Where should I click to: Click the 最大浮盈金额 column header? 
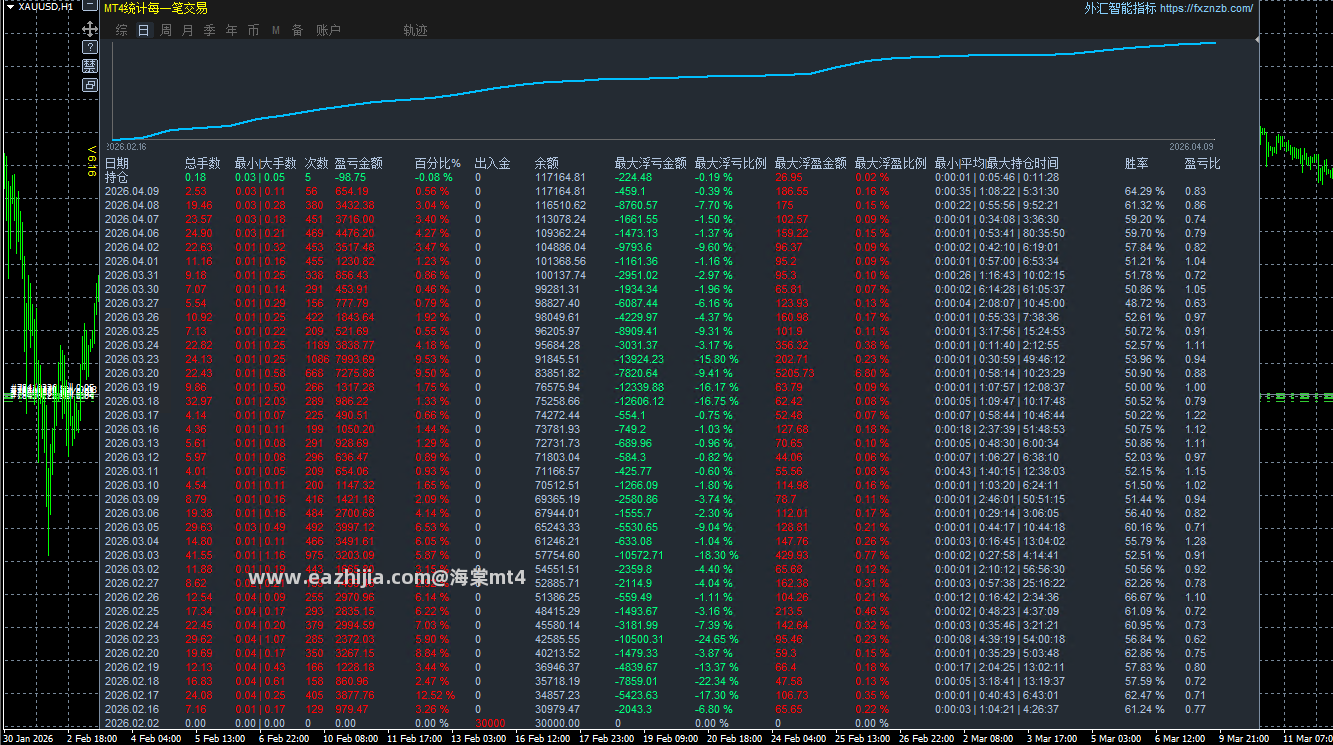[811, 164]
